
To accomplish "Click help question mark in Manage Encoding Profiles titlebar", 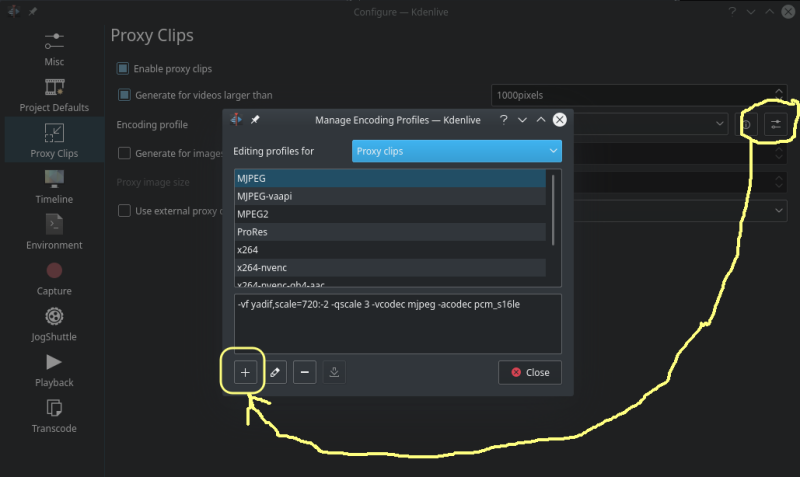I will [x=504, y=119].
